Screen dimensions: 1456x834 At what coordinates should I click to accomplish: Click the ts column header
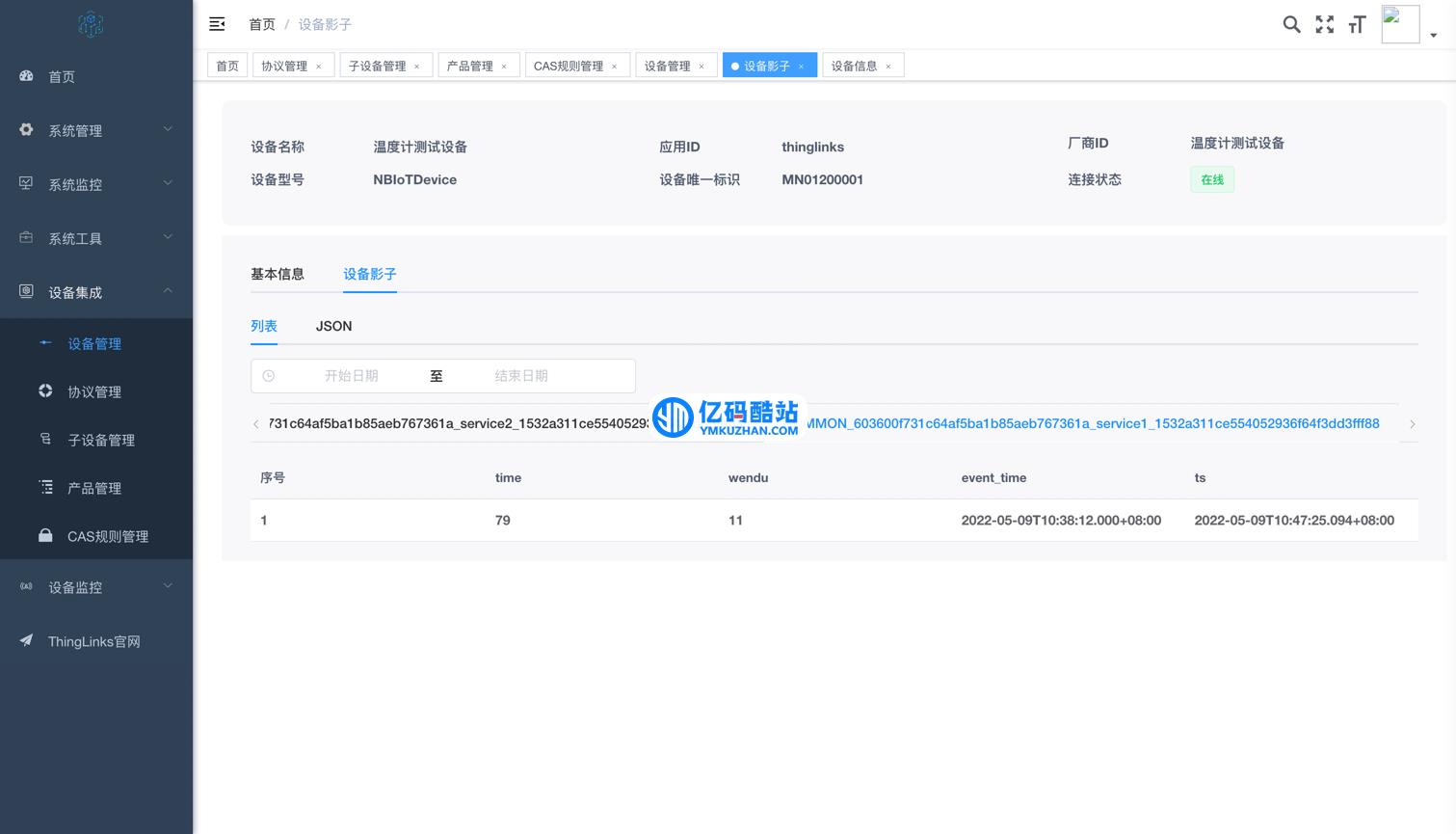pos(1200,477)
